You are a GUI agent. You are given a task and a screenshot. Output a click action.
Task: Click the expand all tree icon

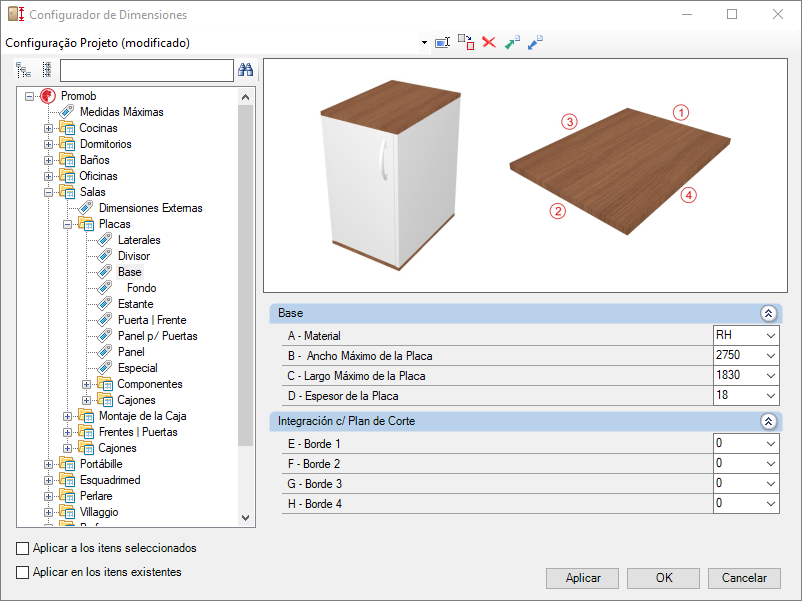coord(24,70)
